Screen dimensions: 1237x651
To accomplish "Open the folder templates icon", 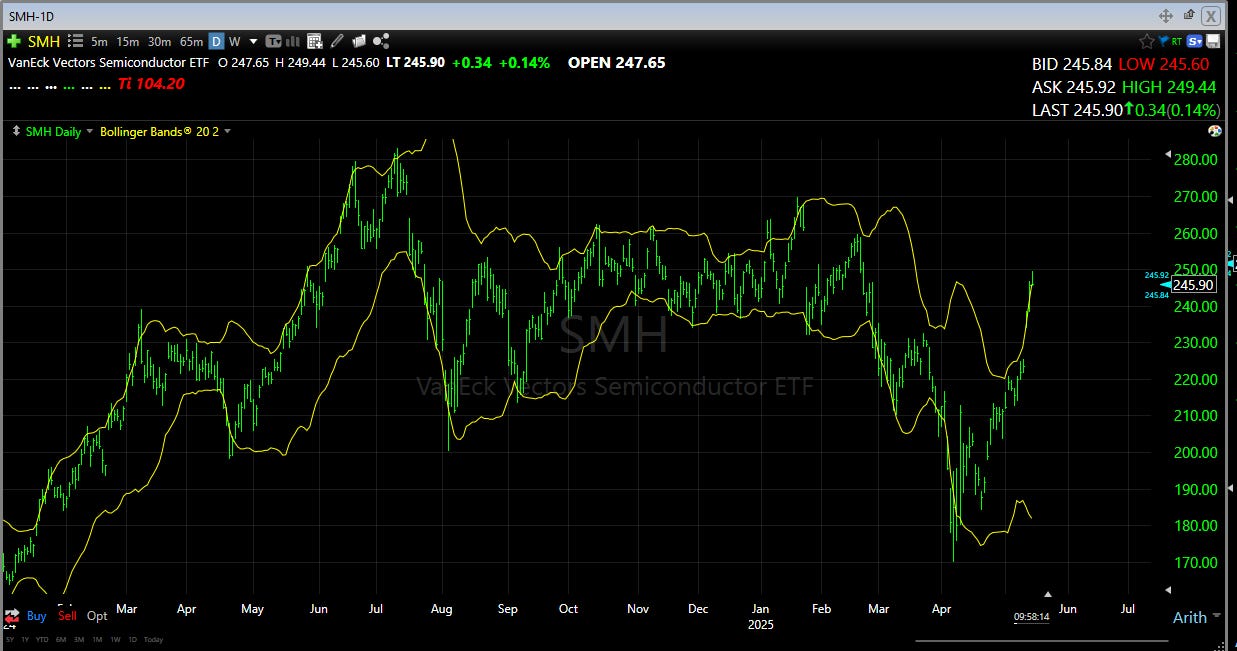I will (358, 41).
